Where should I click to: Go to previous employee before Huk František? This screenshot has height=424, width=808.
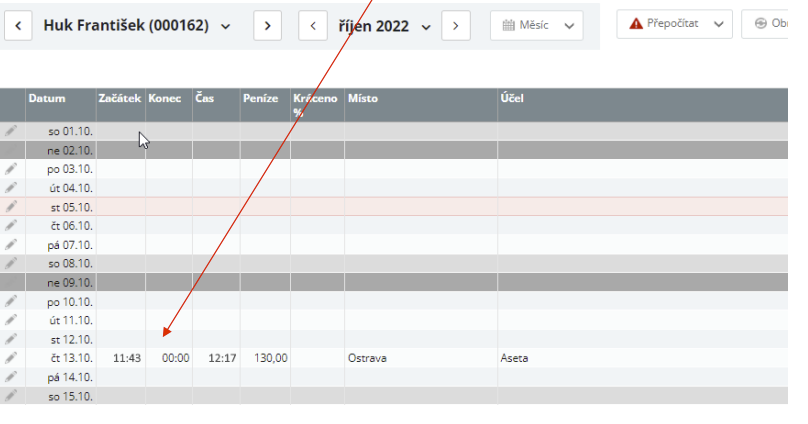(x=18, y=26)
